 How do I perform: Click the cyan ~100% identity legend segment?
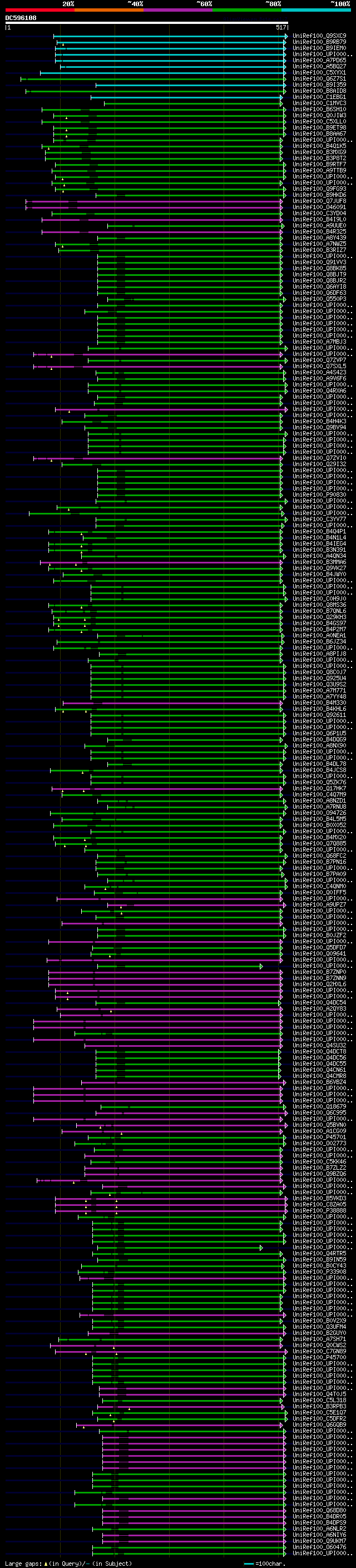(x=316, y=10)
